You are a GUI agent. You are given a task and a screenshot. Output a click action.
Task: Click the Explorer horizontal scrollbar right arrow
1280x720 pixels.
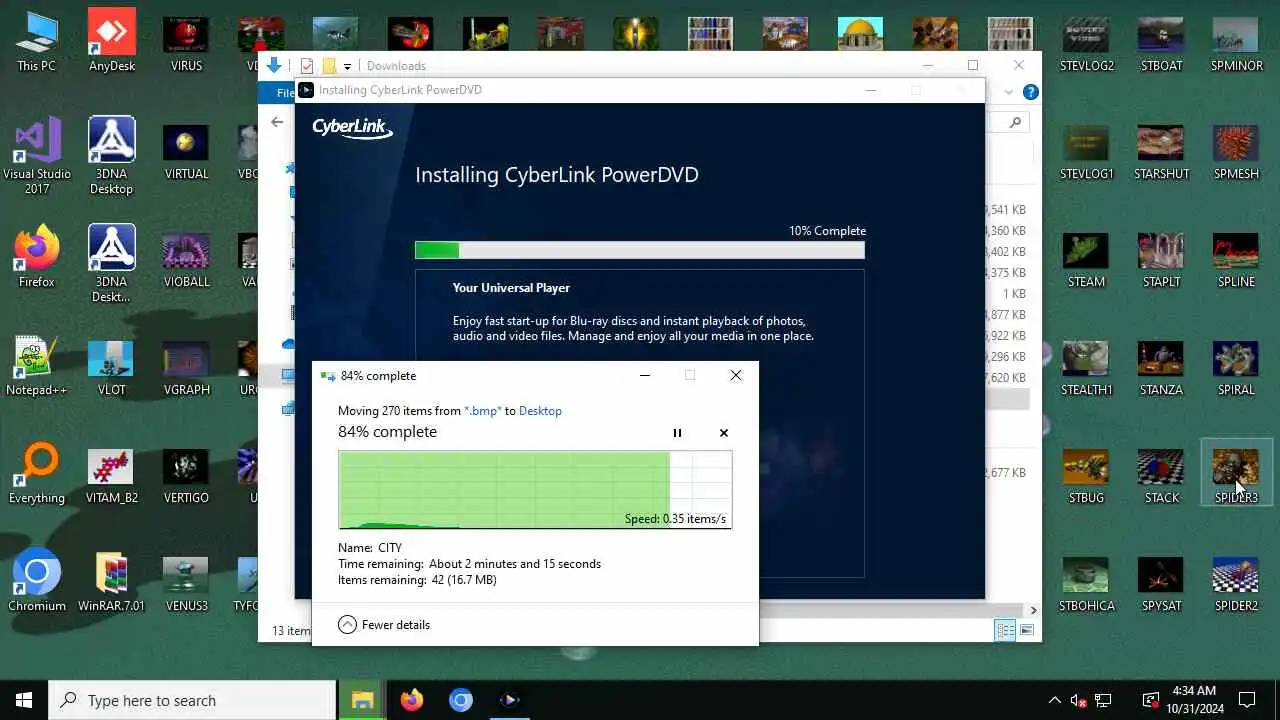(1033, 609)
